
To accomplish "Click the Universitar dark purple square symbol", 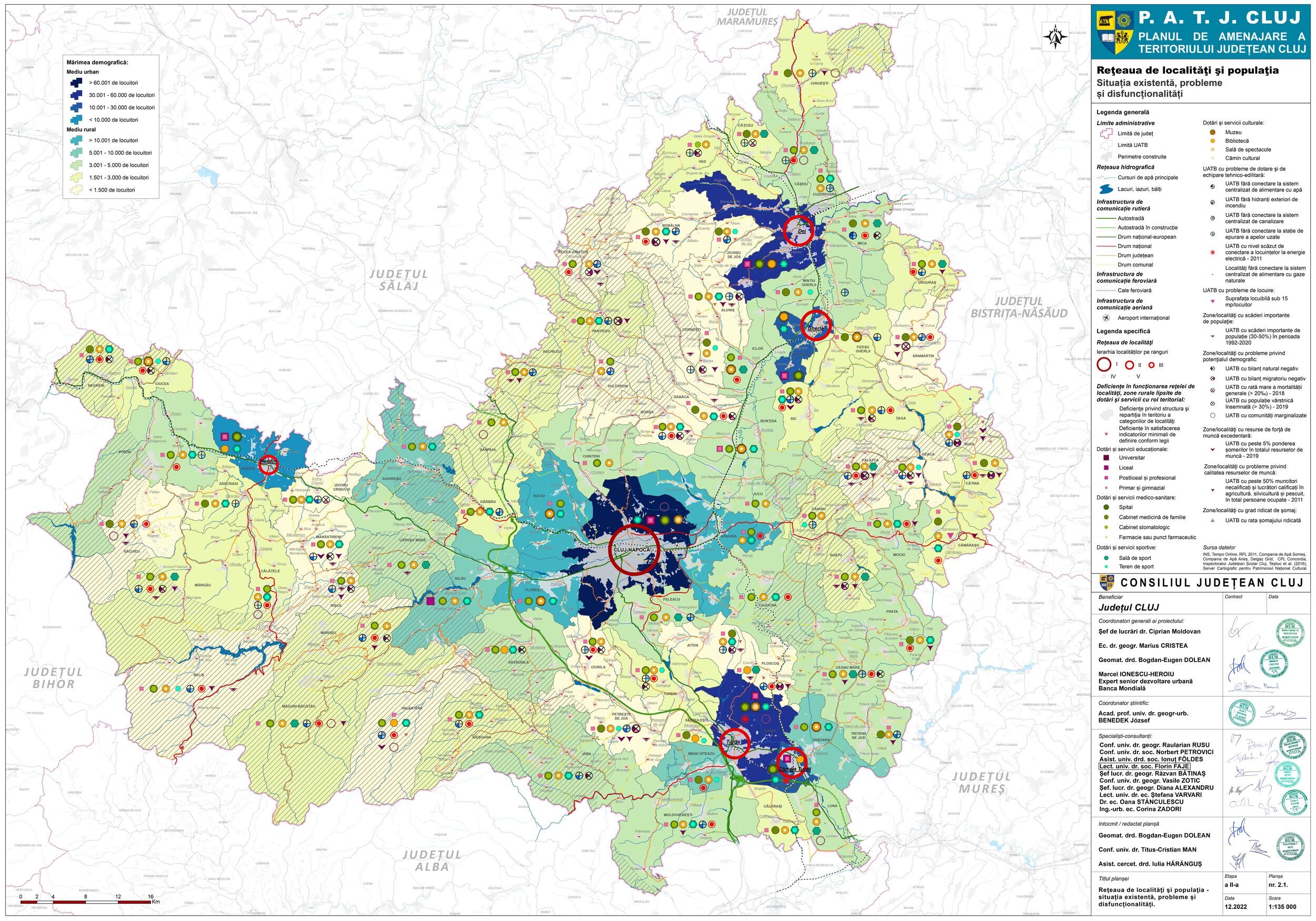I will [x=1106, y=457].
